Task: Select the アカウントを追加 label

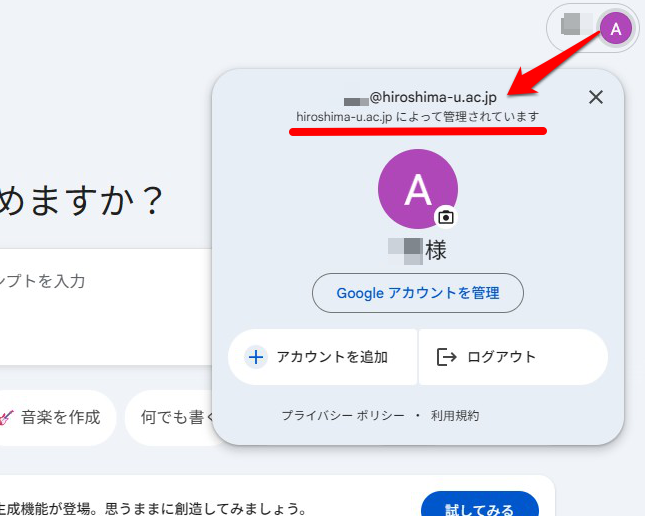Action: click(332, 357)
